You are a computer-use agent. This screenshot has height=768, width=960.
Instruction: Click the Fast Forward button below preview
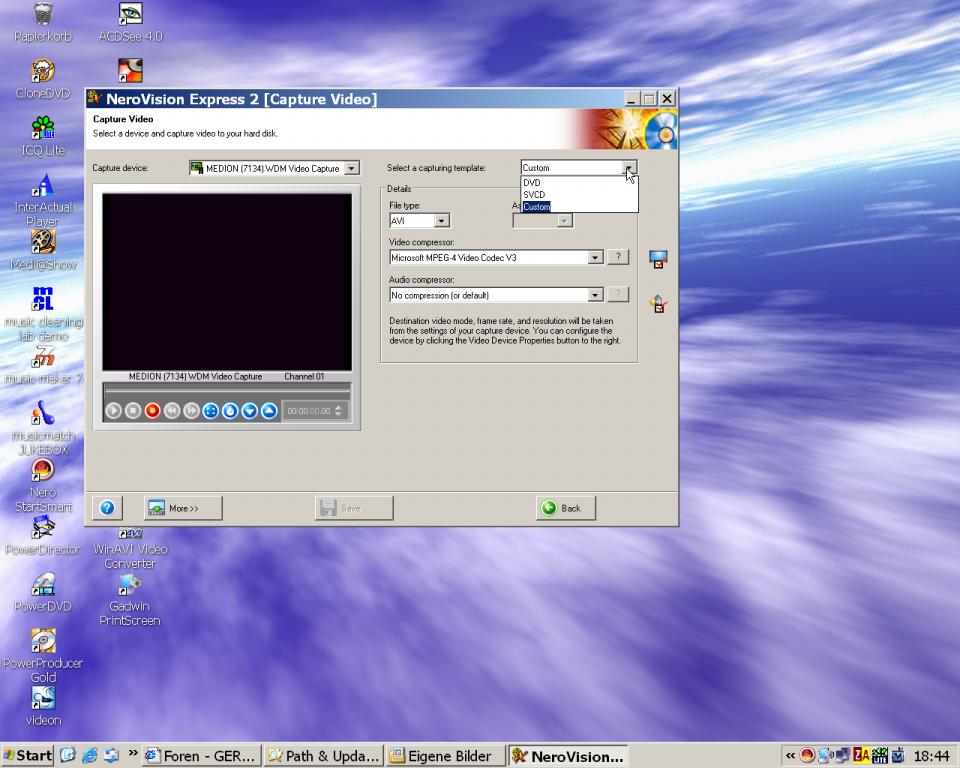[x=191, y=411]
